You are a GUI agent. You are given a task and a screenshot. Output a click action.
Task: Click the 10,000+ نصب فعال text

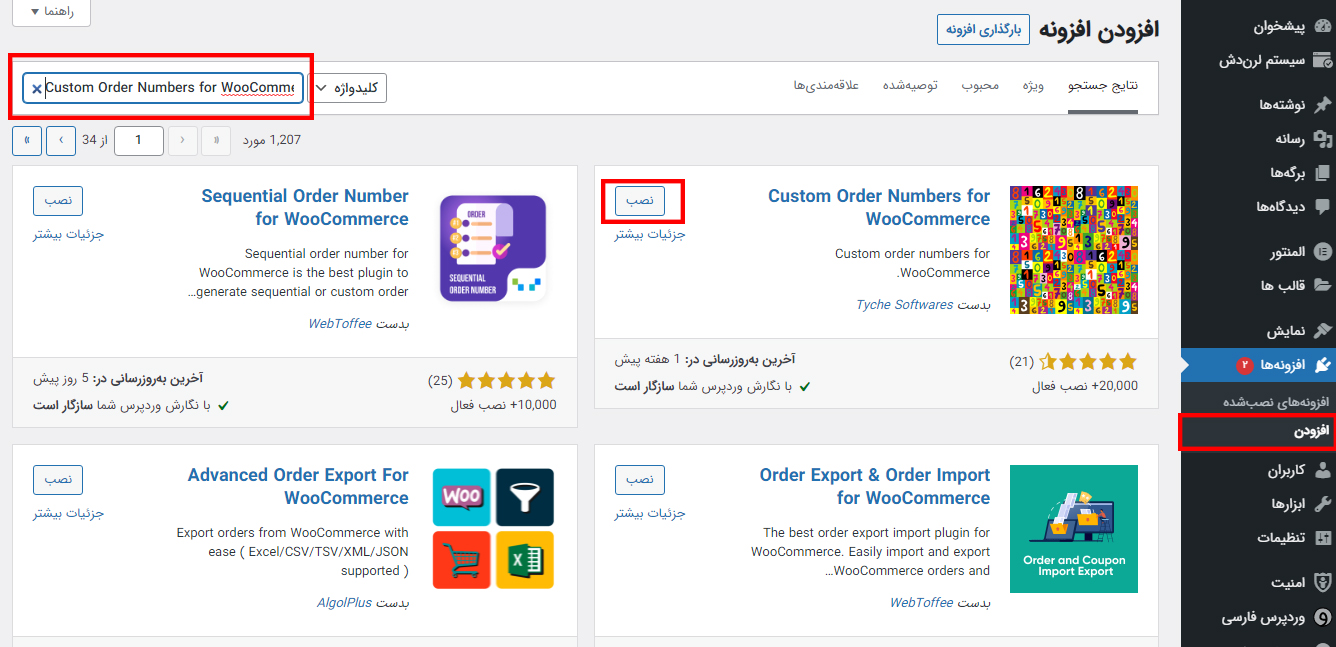click(x=503, y=405)
